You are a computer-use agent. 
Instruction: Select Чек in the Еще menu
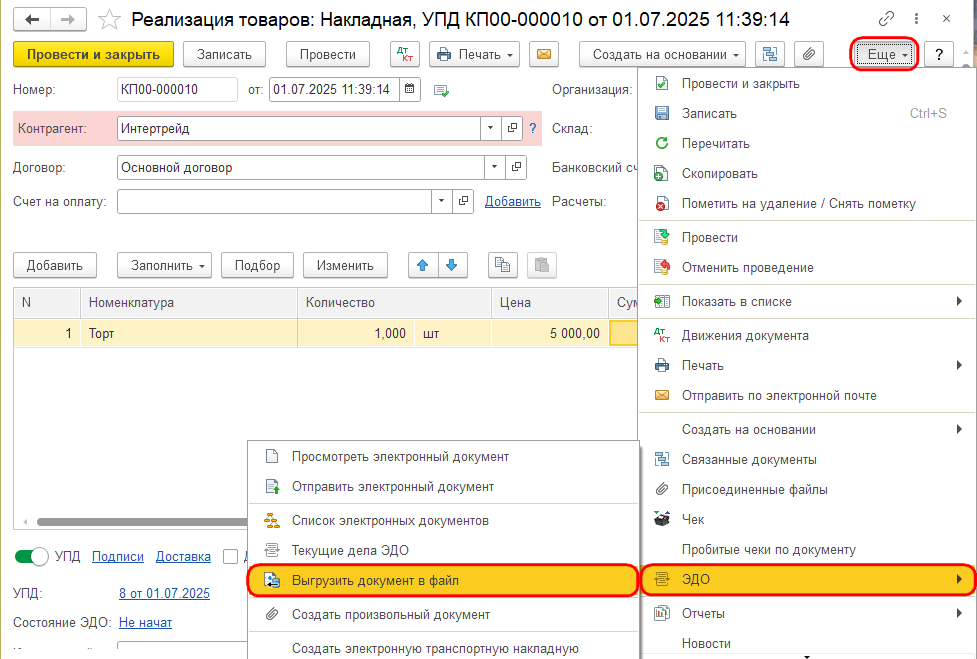[807, 519]
